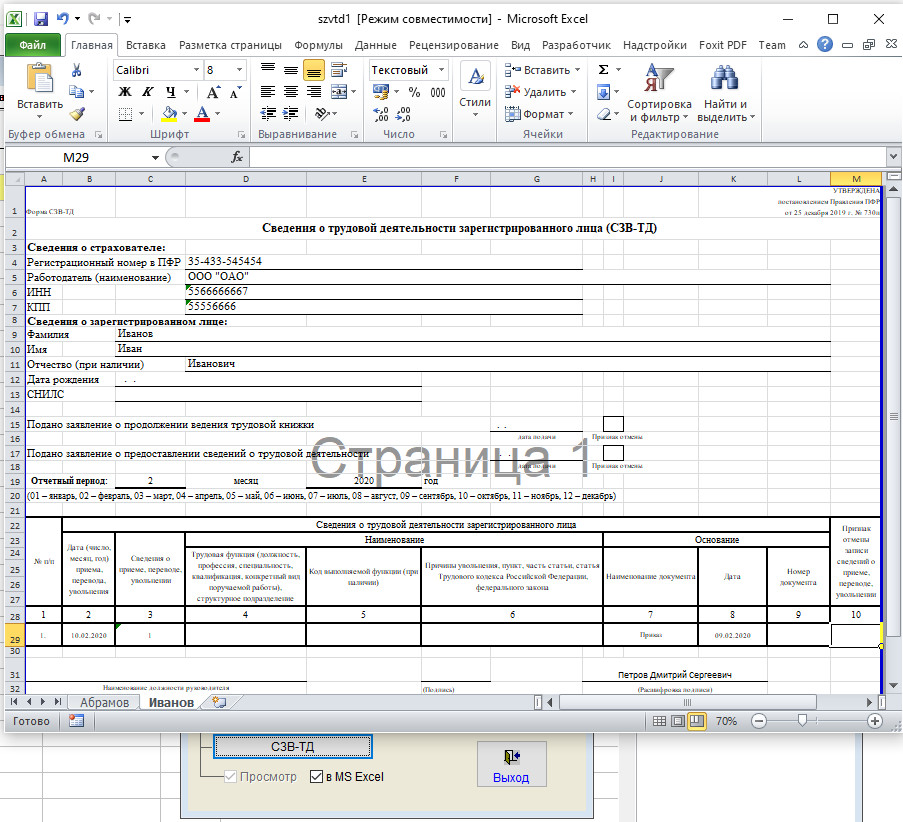Click the save icon in quick access toolbar
This screenshot has height=822, width=903.
click(41, 19)
